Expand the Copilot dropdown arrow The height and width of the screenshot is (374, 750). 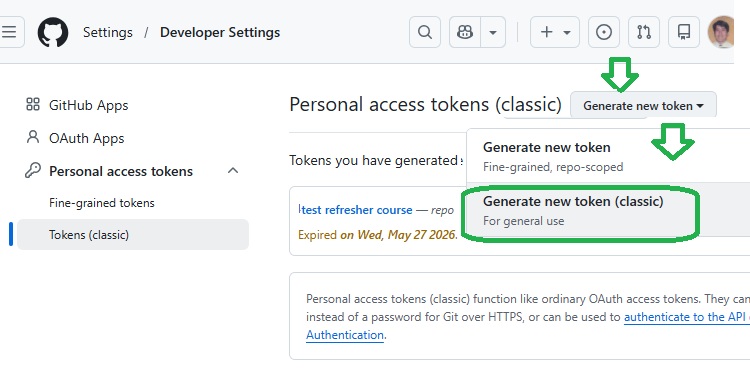(493, 32)
